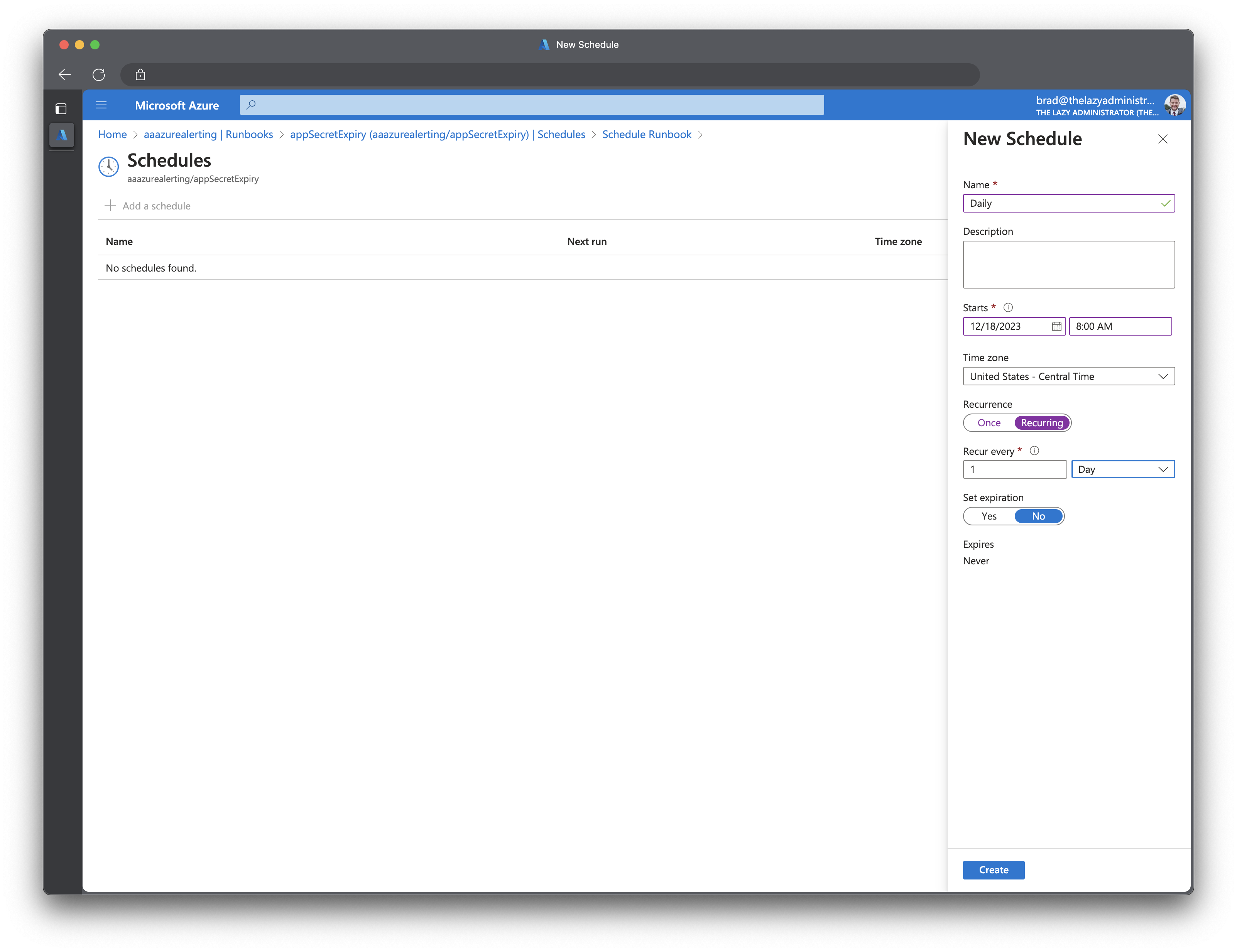Screen dimensions: 1237x952
Task: Sort by the Name column header
Action: [x=119, y=241]
